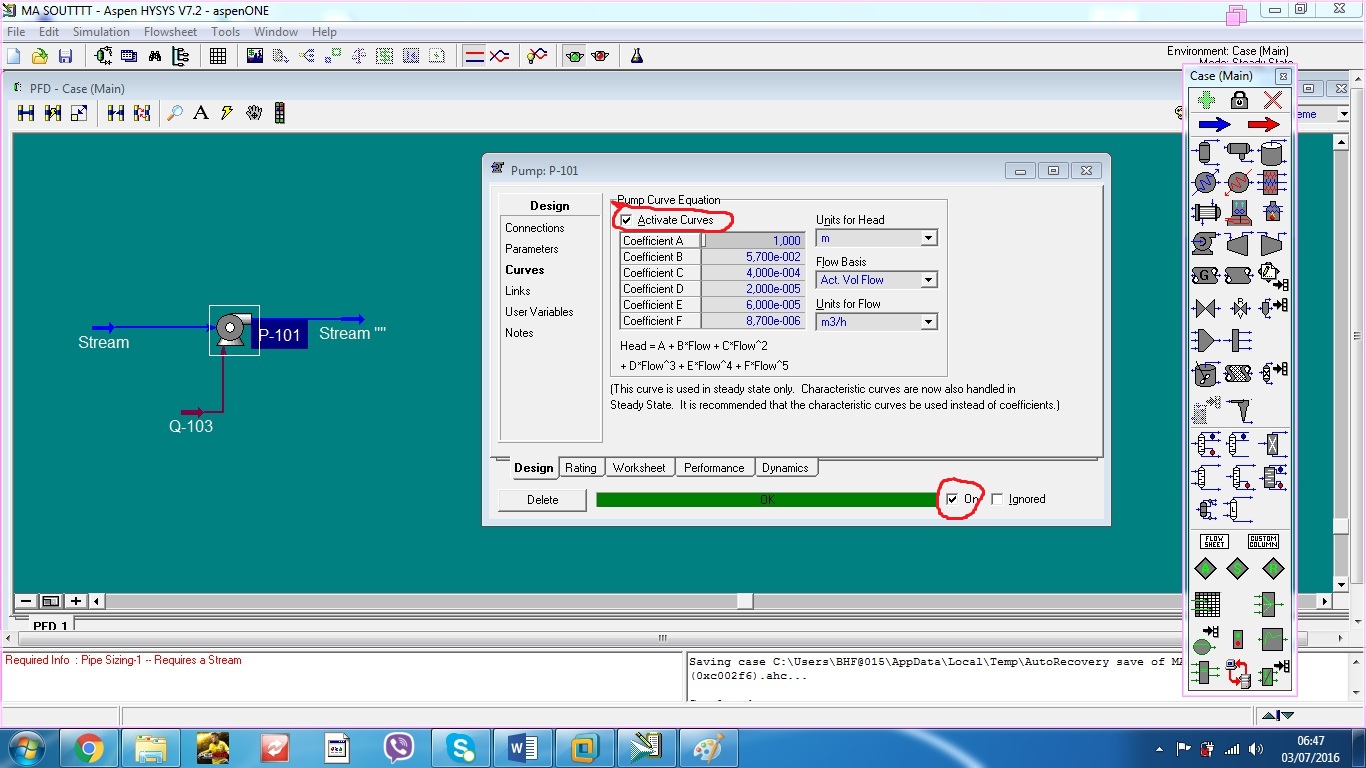Select the red energy stream icon
1366x768 pixels.
(x=1264, y=124)
